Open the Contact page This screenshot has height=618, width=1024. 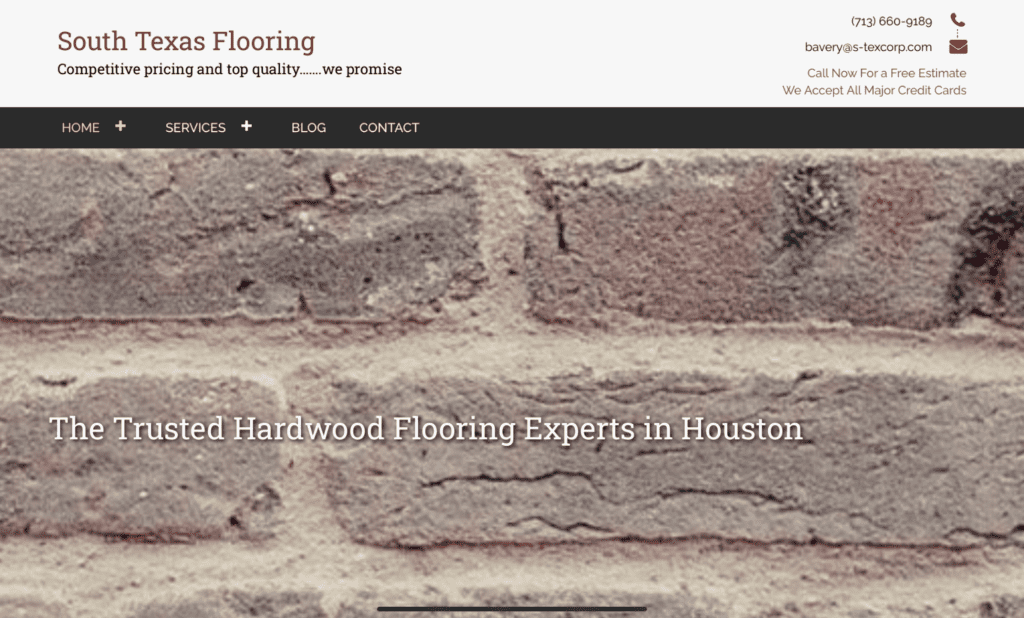pos(389,128)
